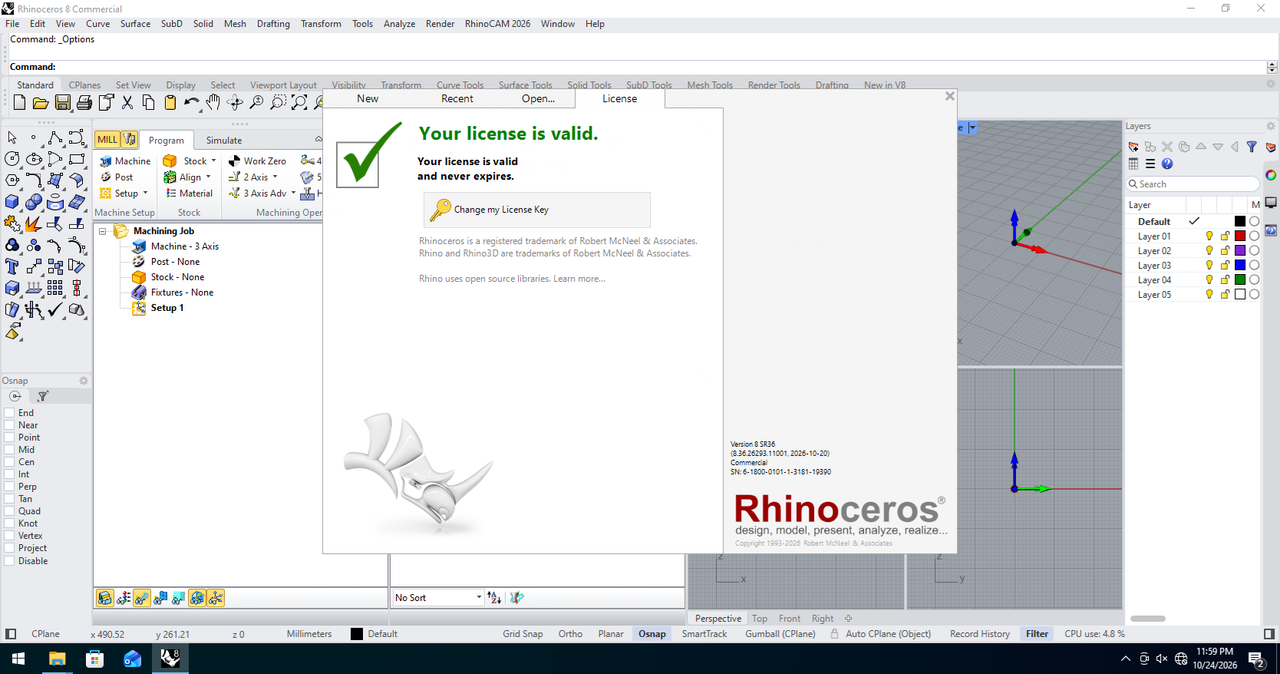The width and height of the screenshot is (1280, 674).
Task: Click the MILL button in RhinoCAM panel
Action: pyautogui.click(x=107, y=140)
